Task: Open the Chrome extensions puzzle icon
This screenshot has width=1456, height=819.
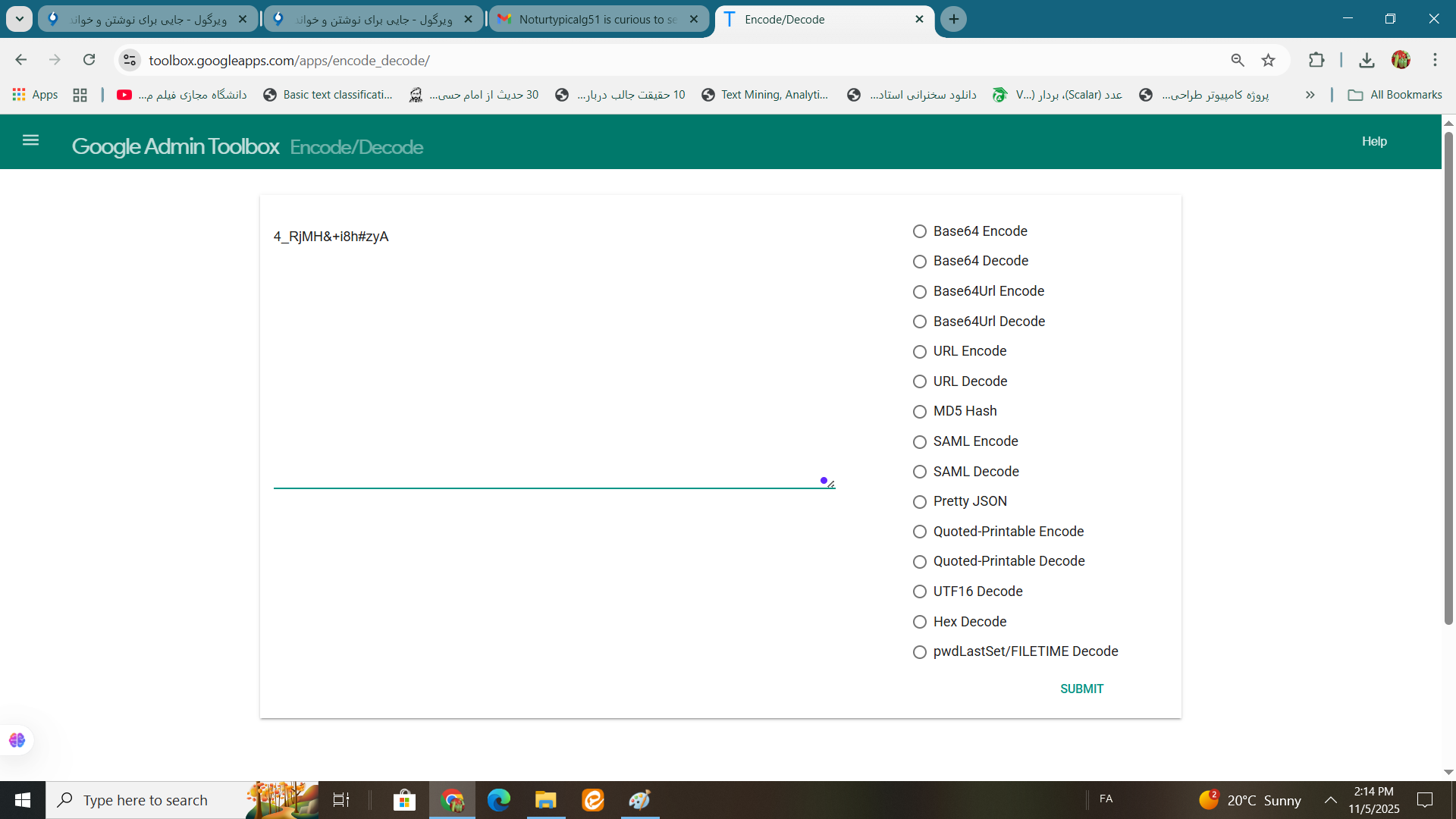Action: coord(1316,61)
